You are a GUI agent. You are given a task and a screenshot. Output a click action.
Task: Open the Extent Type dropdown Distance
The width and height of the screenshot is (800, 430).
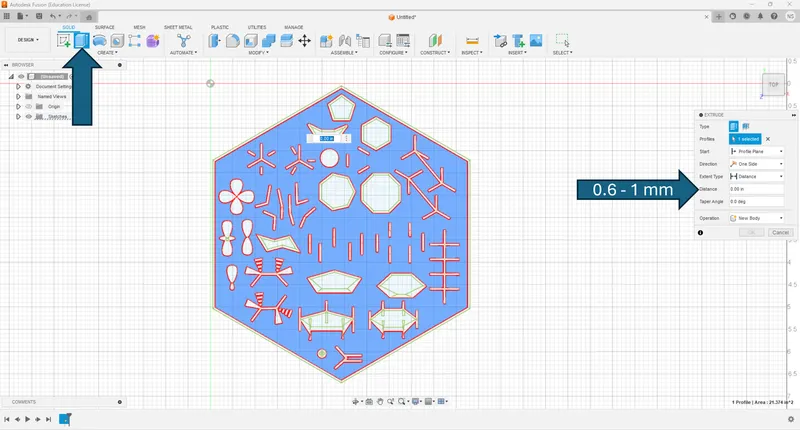point(756,176)
